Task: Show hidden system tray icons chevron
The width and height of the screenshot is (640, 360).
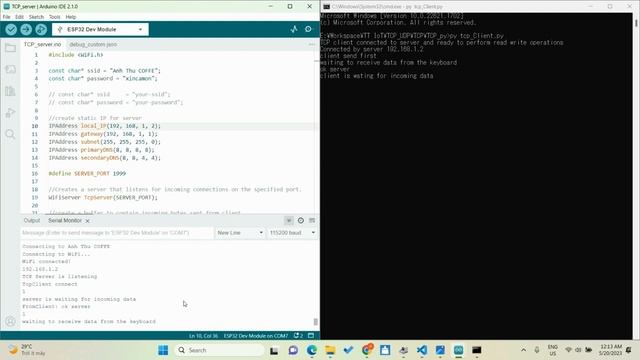Action: tap(523, 350)
